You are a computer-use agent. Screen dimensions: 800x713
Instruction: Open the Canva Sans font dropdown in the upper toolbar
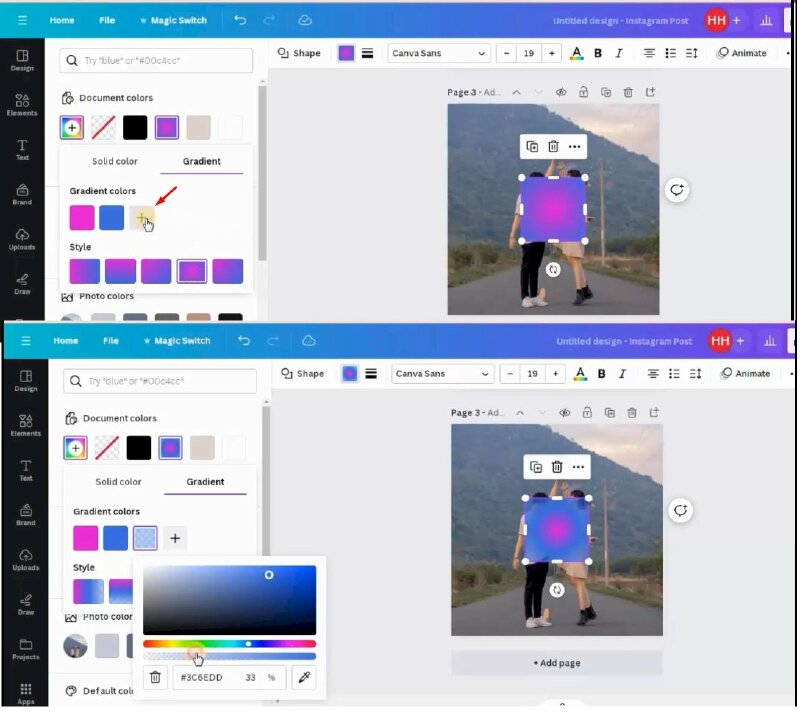[x=439, y=53]
